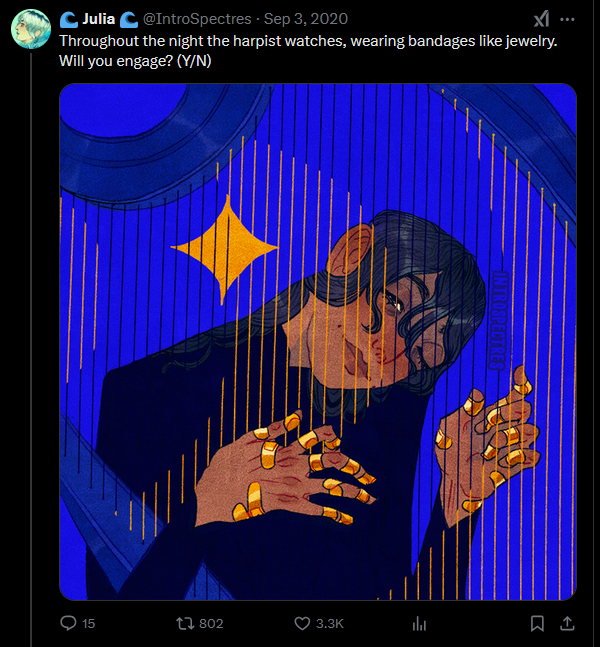
Task: Click the display name Julia
Action: click(x=99, y=19)
